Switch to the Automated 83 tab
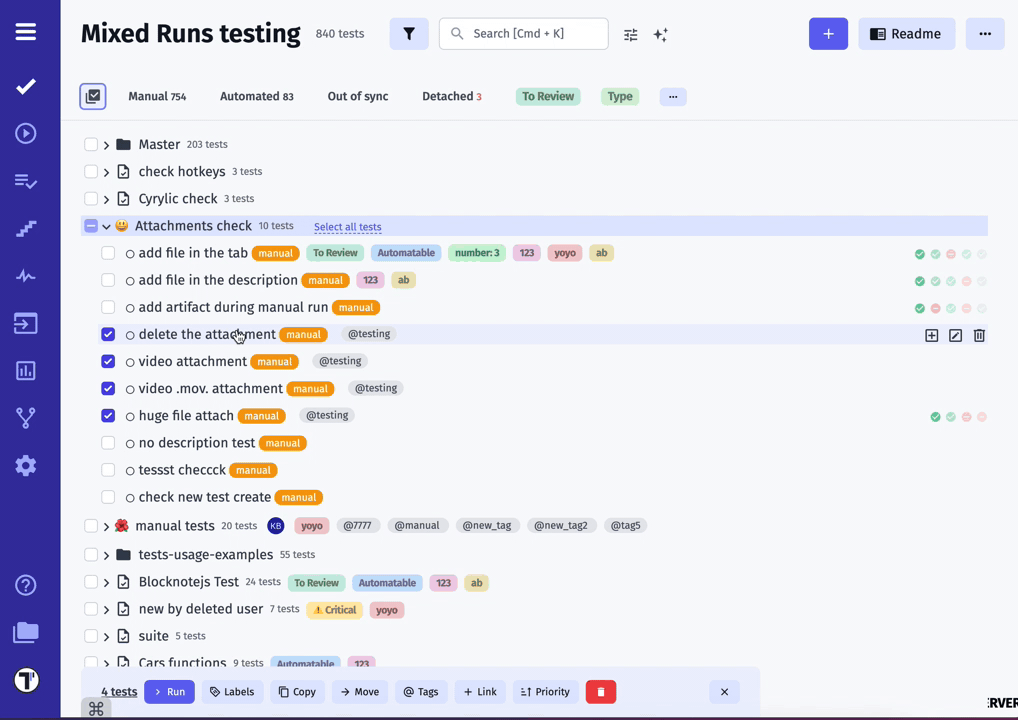1018x720 pixels. point(257,97)
